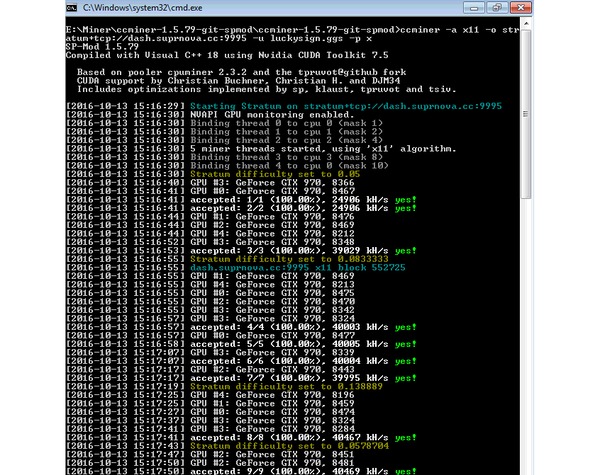Click 'Stratum difficulty set to 0.05' line
The image size is (600, 475).
point(213,174)
